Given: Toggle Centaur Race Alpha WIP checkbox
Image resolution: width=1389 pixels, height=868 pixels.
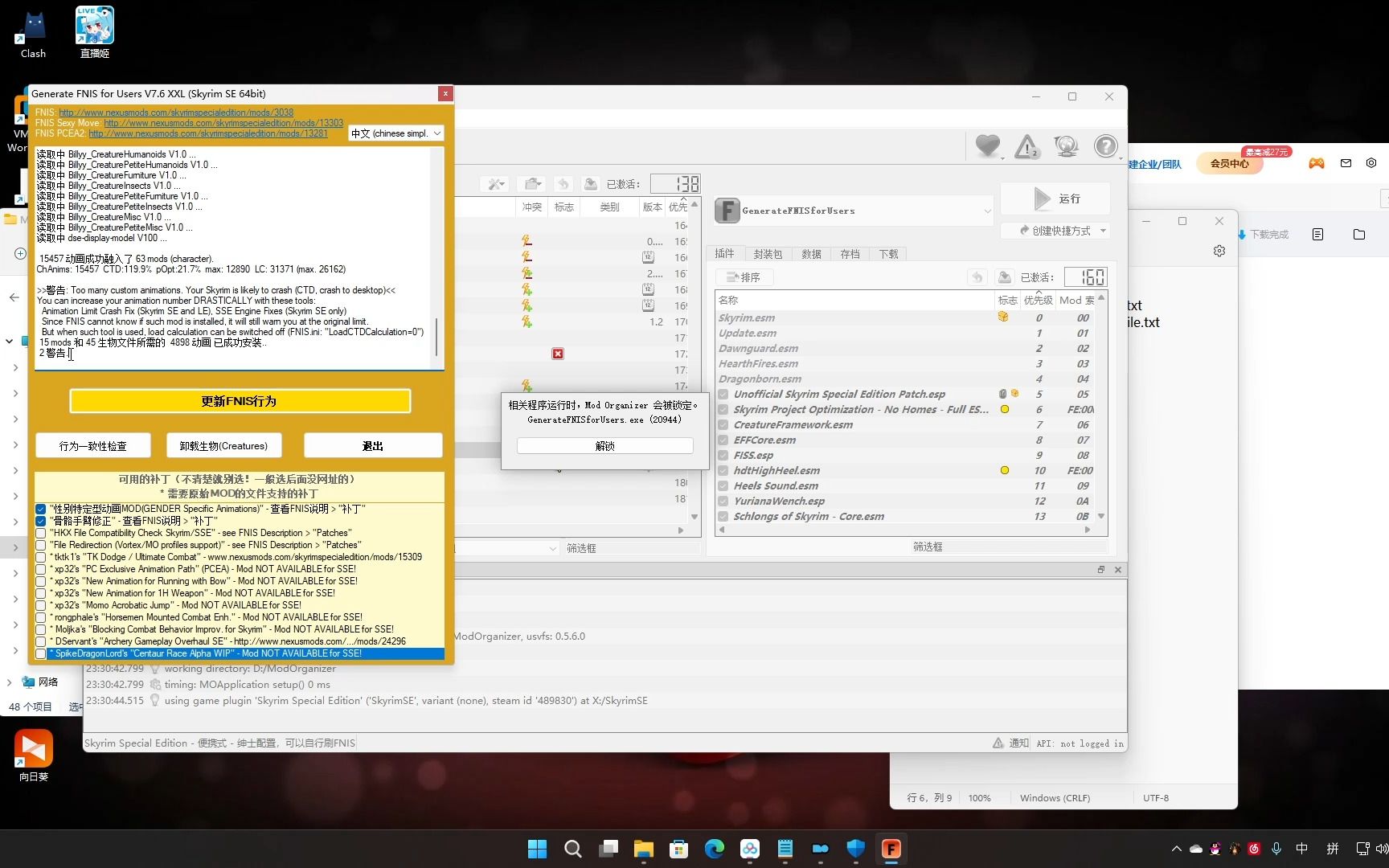Looking at the screenshot, I should pyautogui.click(x=41, y=654).
